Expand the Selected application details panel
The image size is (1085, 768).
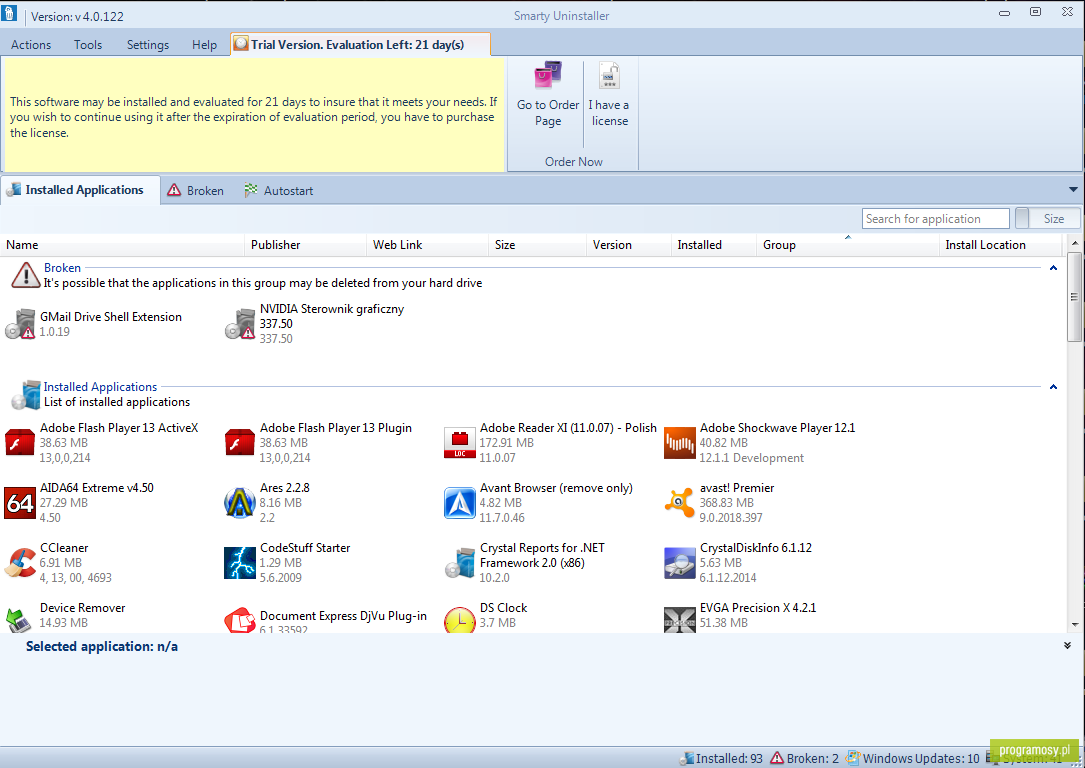click(1067, 646)
